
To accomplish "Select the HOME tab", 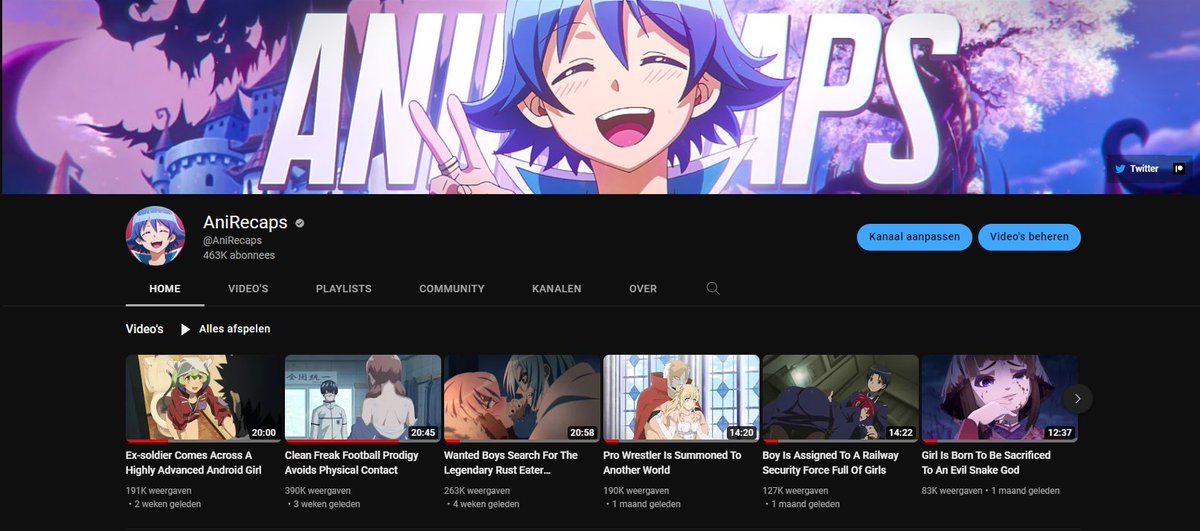I will (x=165, y=289).
